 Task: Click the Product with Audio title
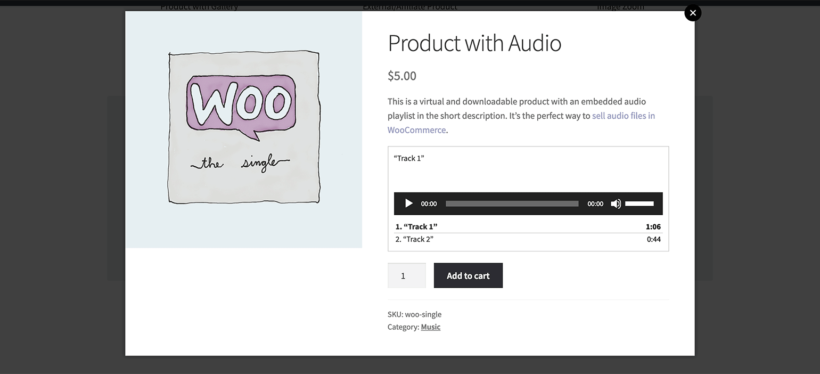(x=474, y=43)
